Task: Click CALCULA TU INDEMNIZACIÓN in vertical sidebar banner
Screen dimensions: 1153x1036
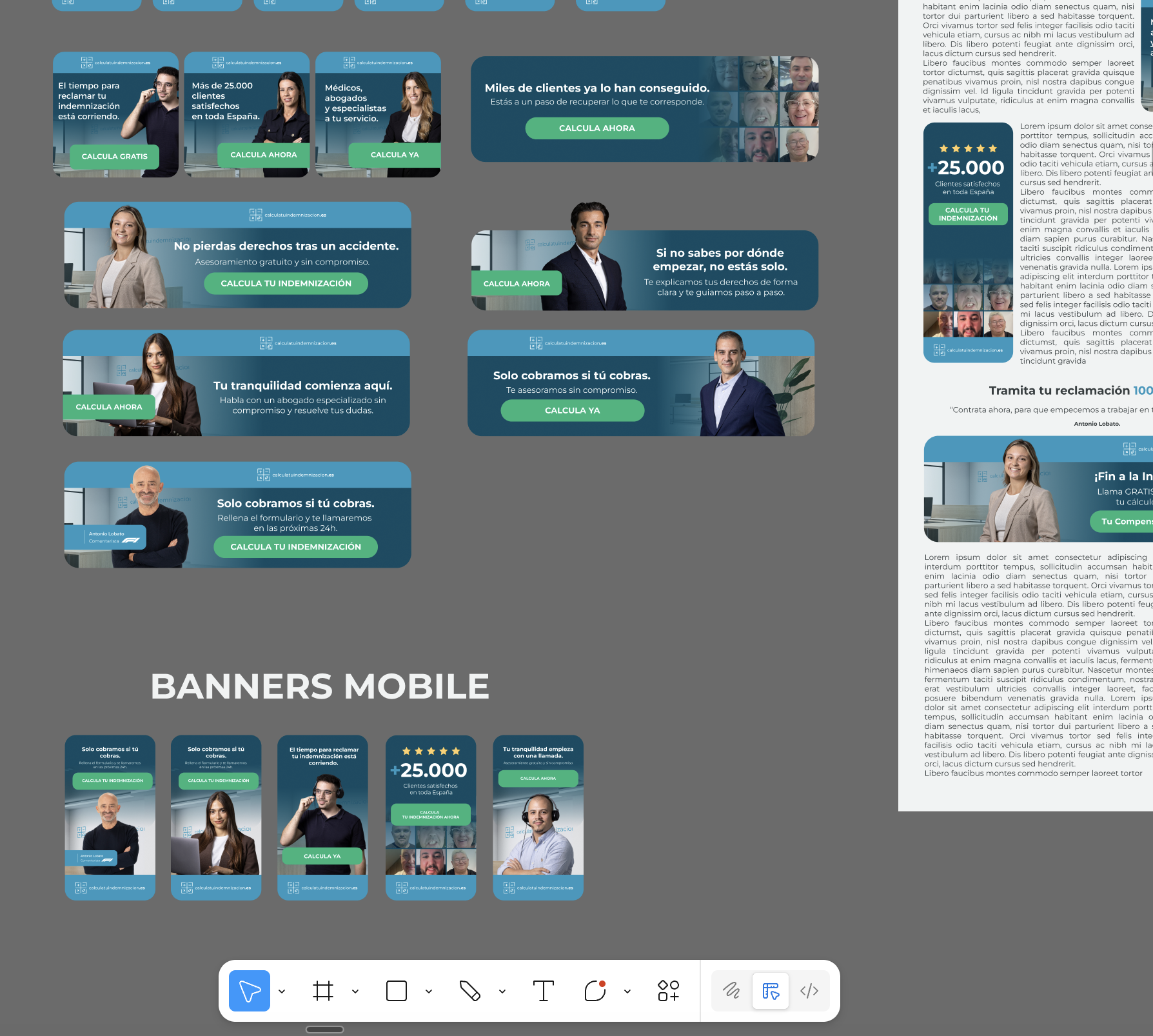Action: pos(968,214)
